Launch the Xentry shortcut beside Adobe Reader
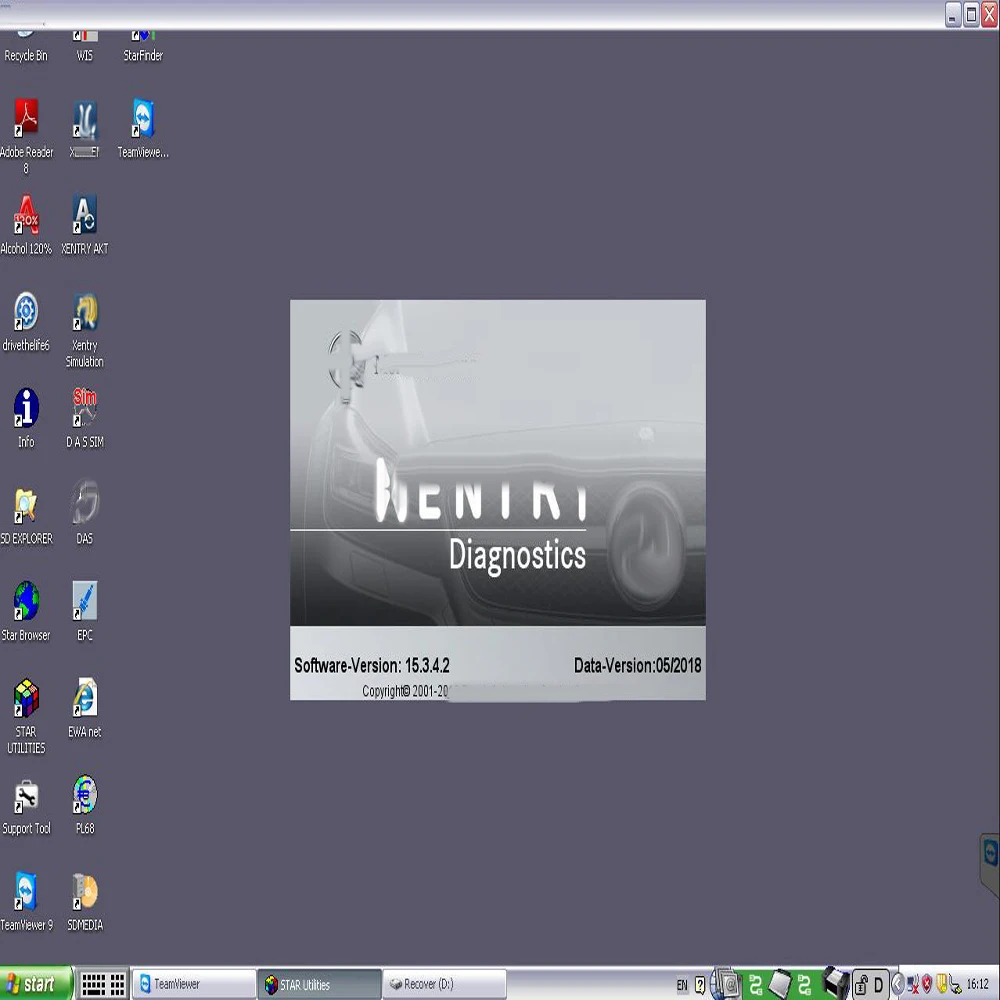The image size is (1000, 1000). tap(84, 129)
